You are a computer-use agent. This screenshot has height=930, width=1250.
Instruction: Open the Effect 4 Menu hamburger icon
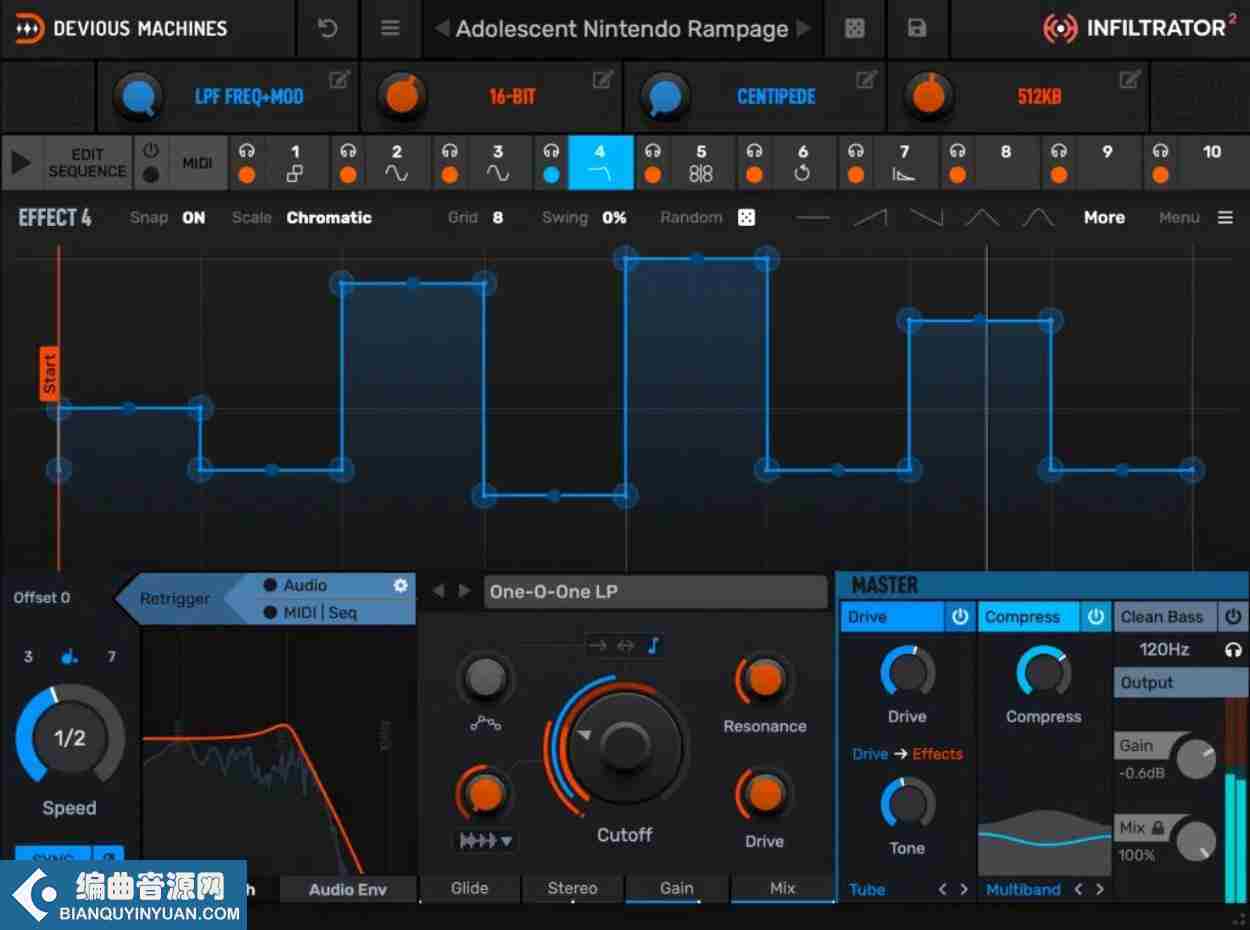1225,217
